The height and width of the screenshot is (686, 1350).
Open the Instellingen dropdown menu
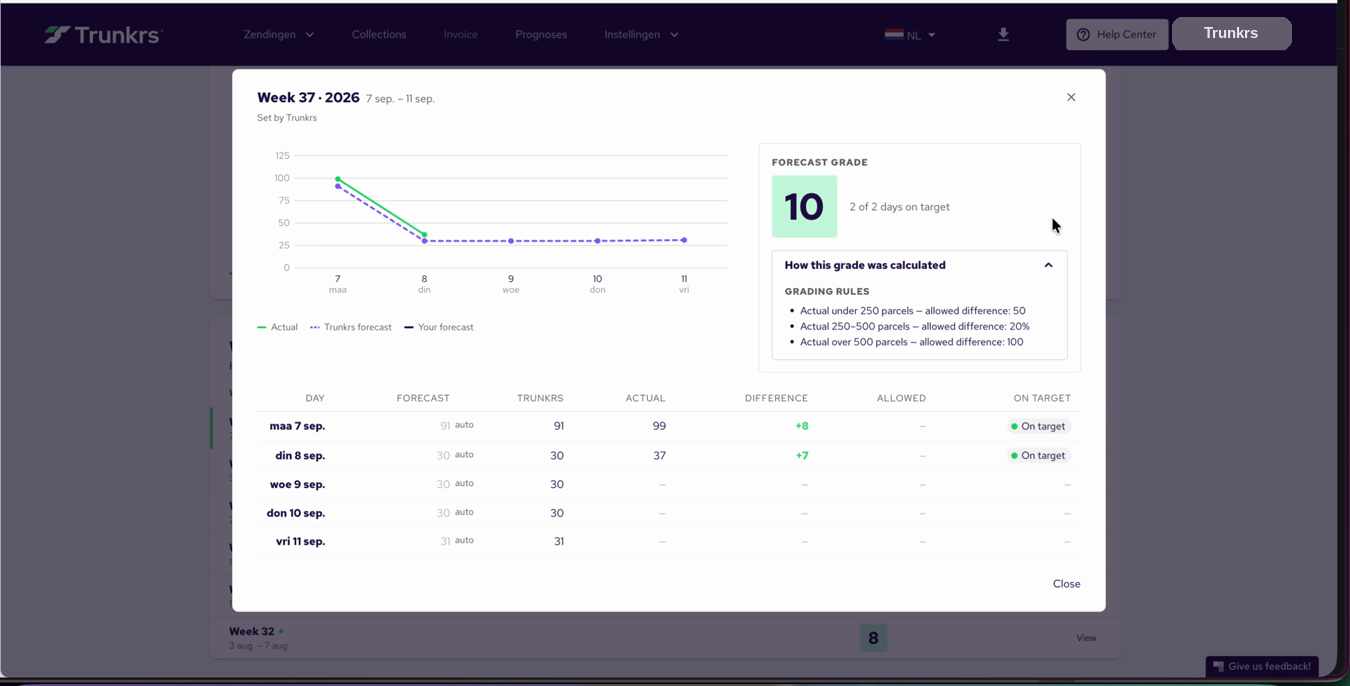pos(642,34)
